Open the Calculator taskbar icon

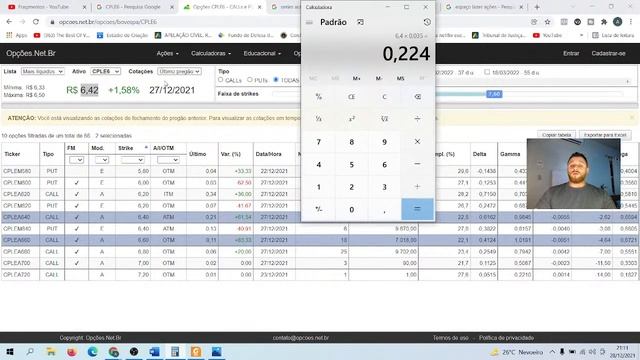click(x=175, y=351)
